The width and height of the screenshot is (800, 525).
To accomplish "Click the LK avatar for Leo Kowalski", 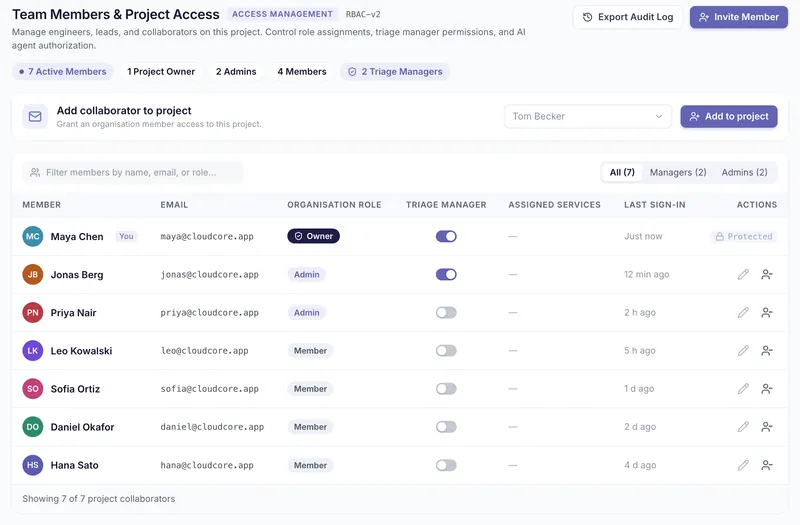I will 33,351.
